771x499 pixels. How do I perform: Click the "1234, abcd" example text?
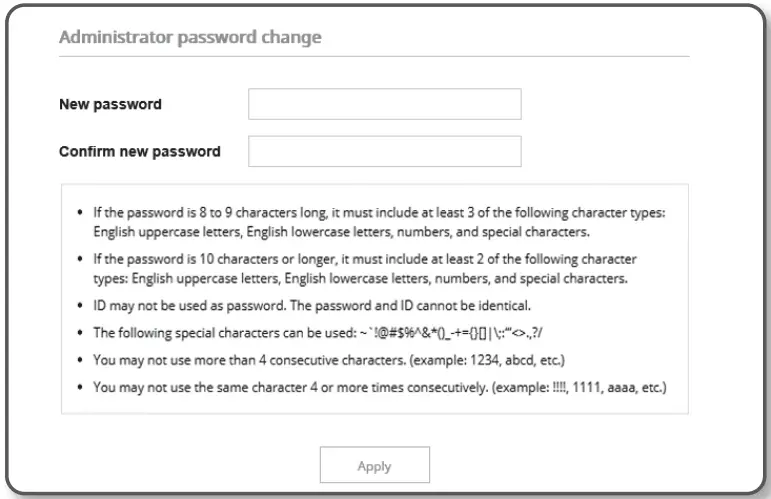coord(517,359)
